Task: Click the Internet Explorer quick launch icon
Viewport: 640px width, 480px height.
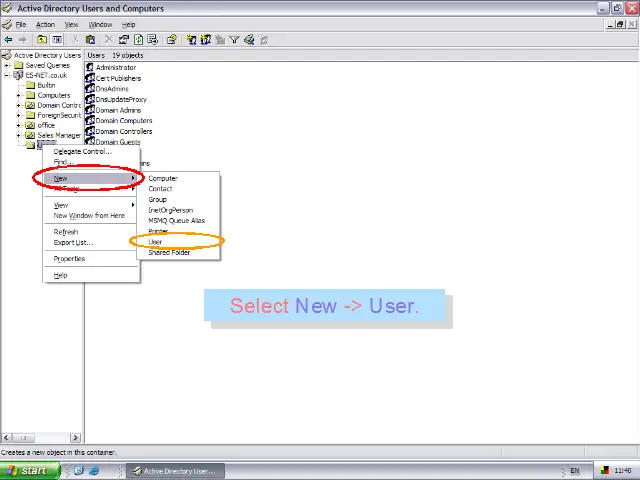Action: coord(93,471)
